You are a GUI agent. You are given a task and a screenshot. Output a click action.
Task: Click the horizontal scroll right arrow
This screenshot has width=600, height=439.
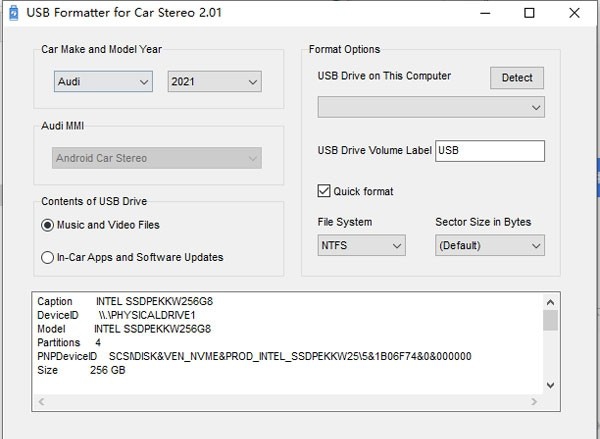pyautogui.click(x=534, y=401)
